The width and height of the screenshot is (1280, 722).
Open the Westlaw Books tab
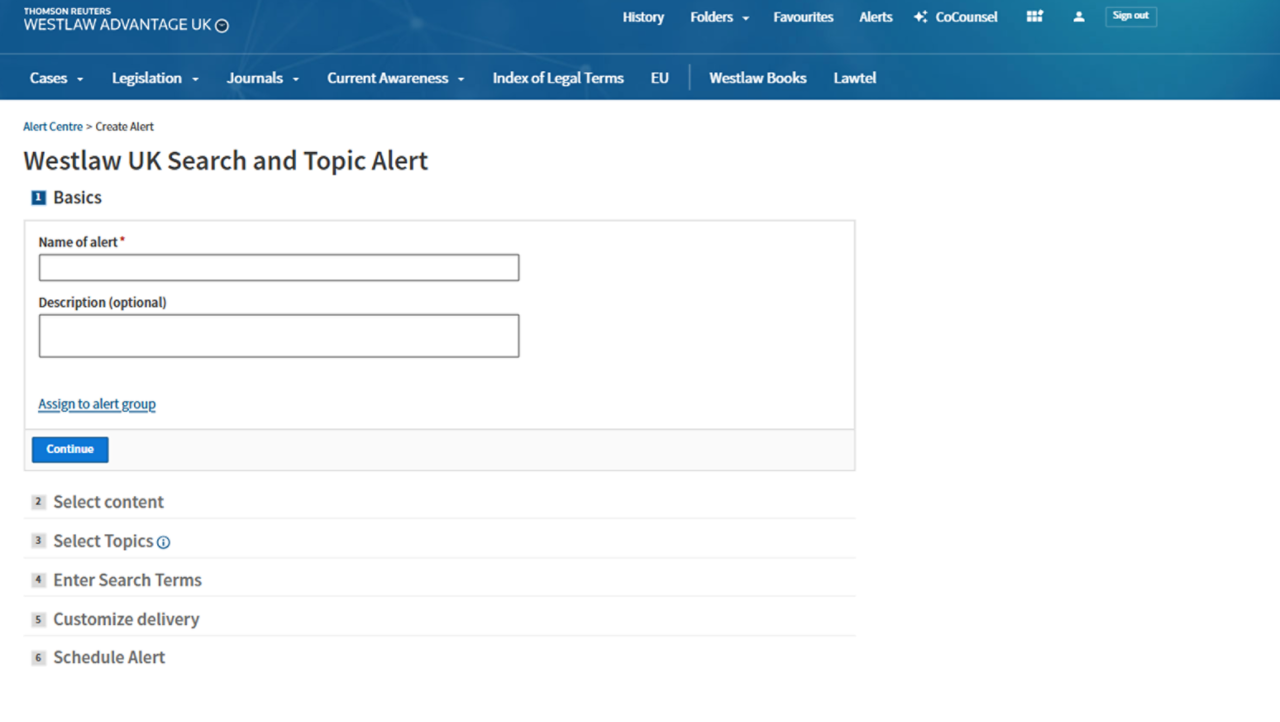(757, 78)
